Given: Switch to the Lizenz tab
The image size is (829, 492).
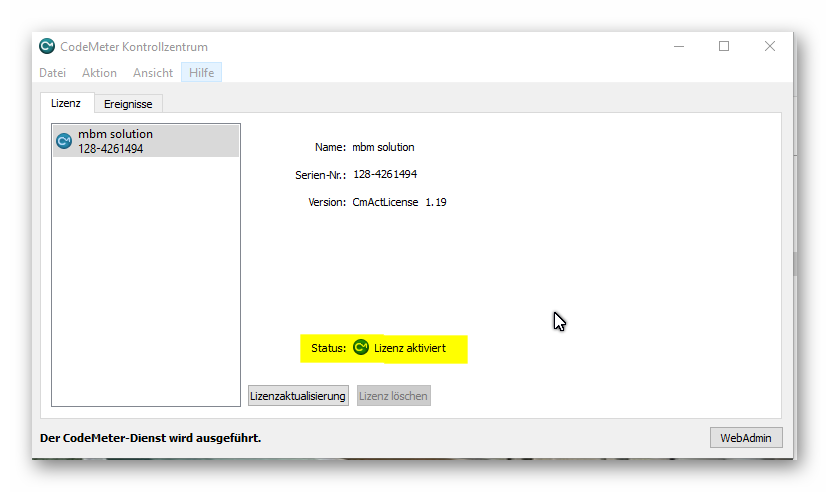Looking at the screenshot, I should pyautogui.click(x=66, y=103).
